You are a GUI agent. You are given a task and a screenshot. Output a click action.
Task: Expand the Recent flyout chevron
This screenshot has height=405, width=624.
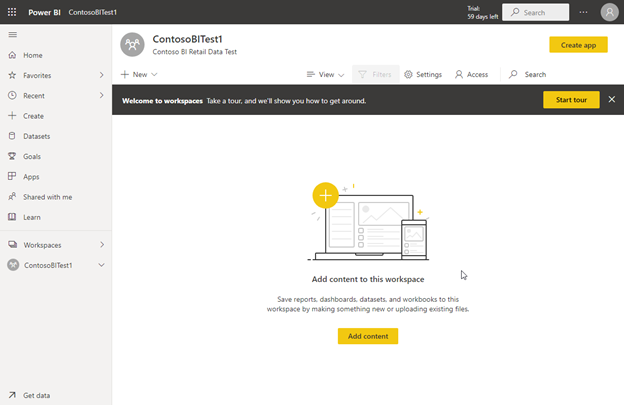(x=101, y=95)
